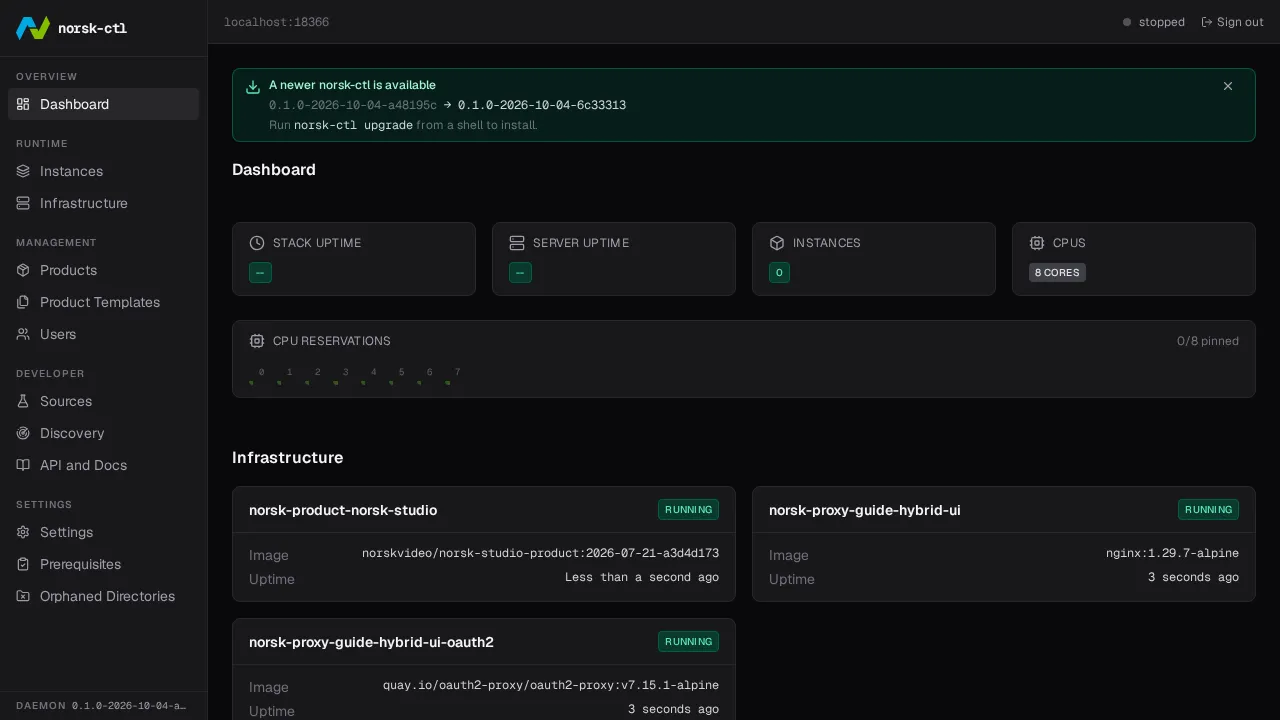Click the quay.io oauth2-proxy image value
Image resolution: width=1280 pixels, height=720 pixels.
click(551, 685)
